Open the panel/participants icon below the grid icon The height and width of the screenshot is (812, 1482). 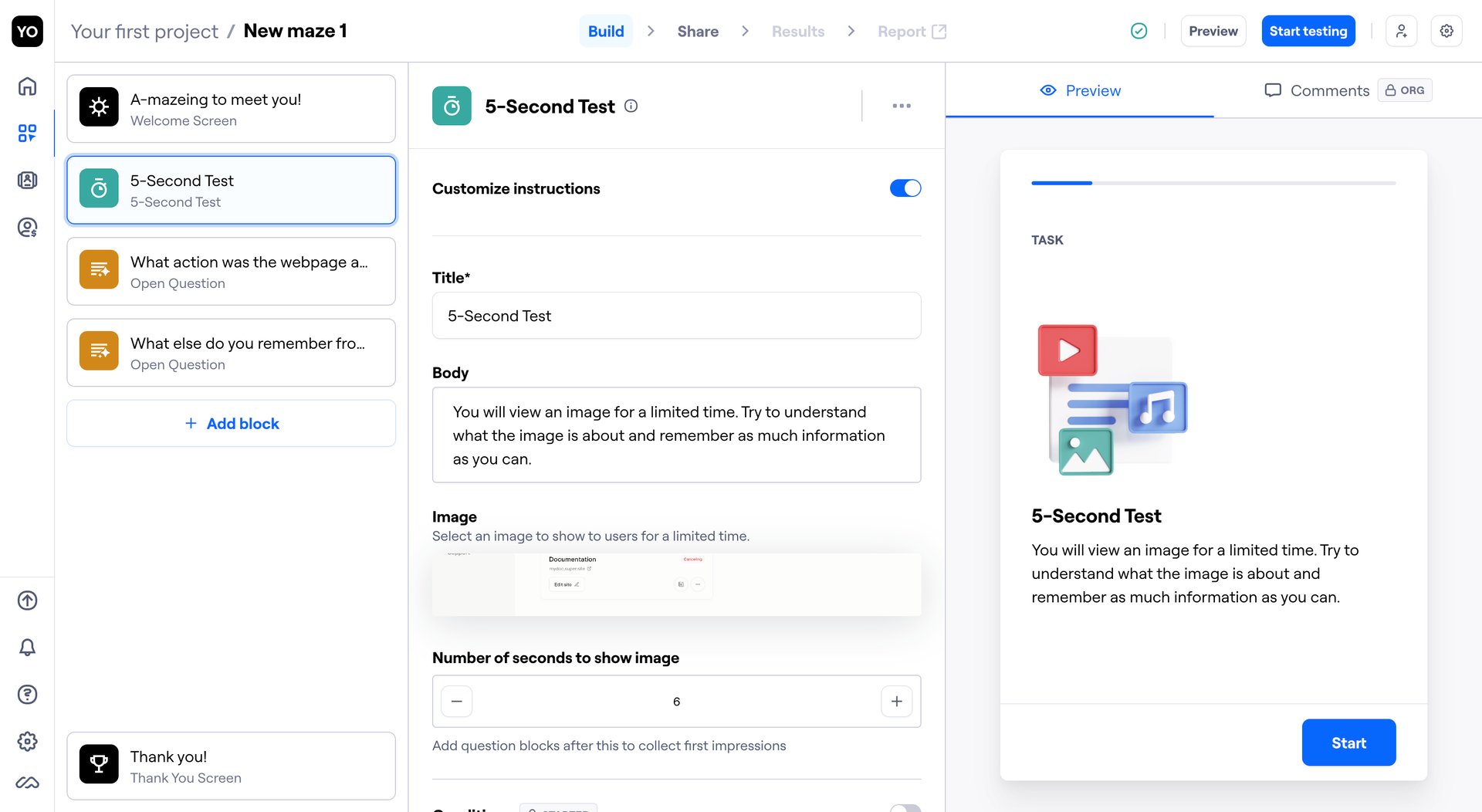tap(27, 180)
